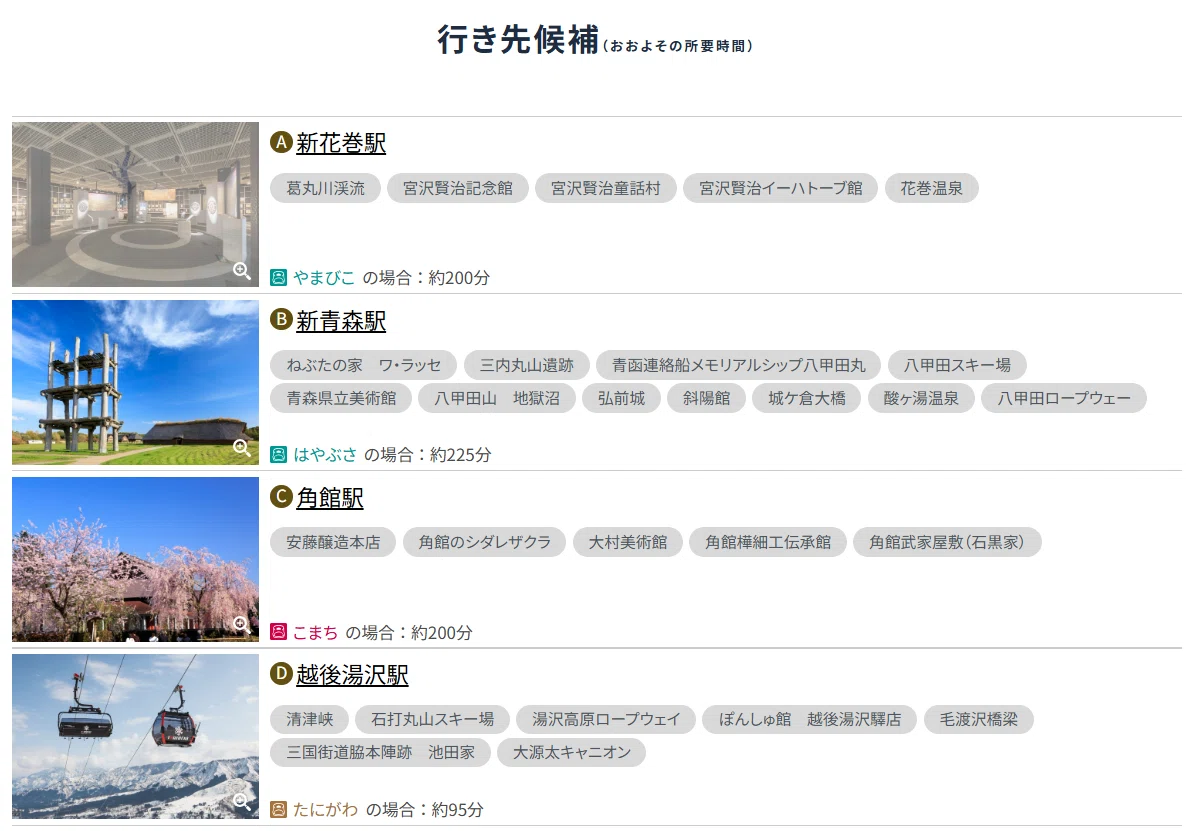This screenshot has width=1194, height=831.
Task: Click magnifier icon on Kakunodate cherry blossom photo
Action: pos(241,625)
